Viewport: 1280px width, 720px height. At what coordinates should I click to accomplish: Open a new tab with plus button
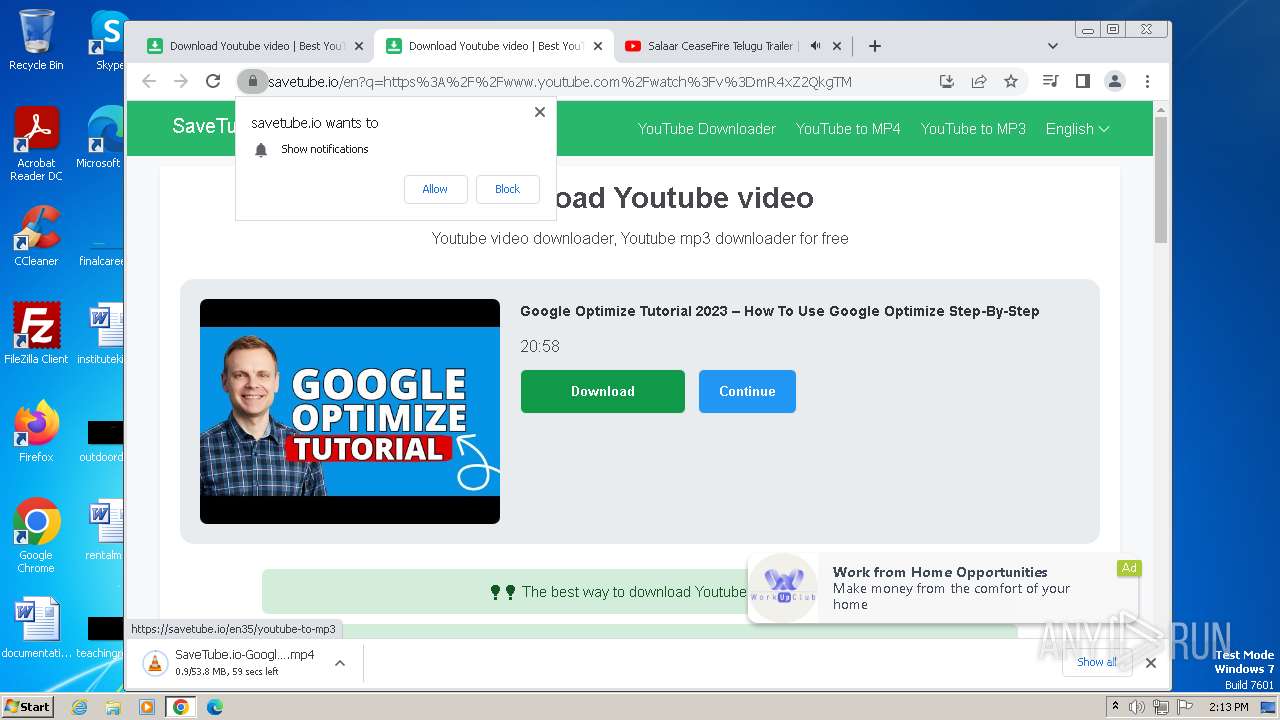click(875, 46)
